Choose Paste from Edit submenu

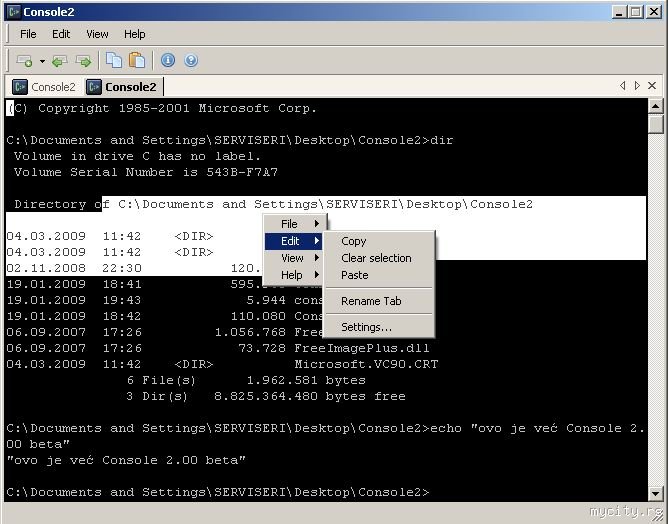[x=379, y=275]
